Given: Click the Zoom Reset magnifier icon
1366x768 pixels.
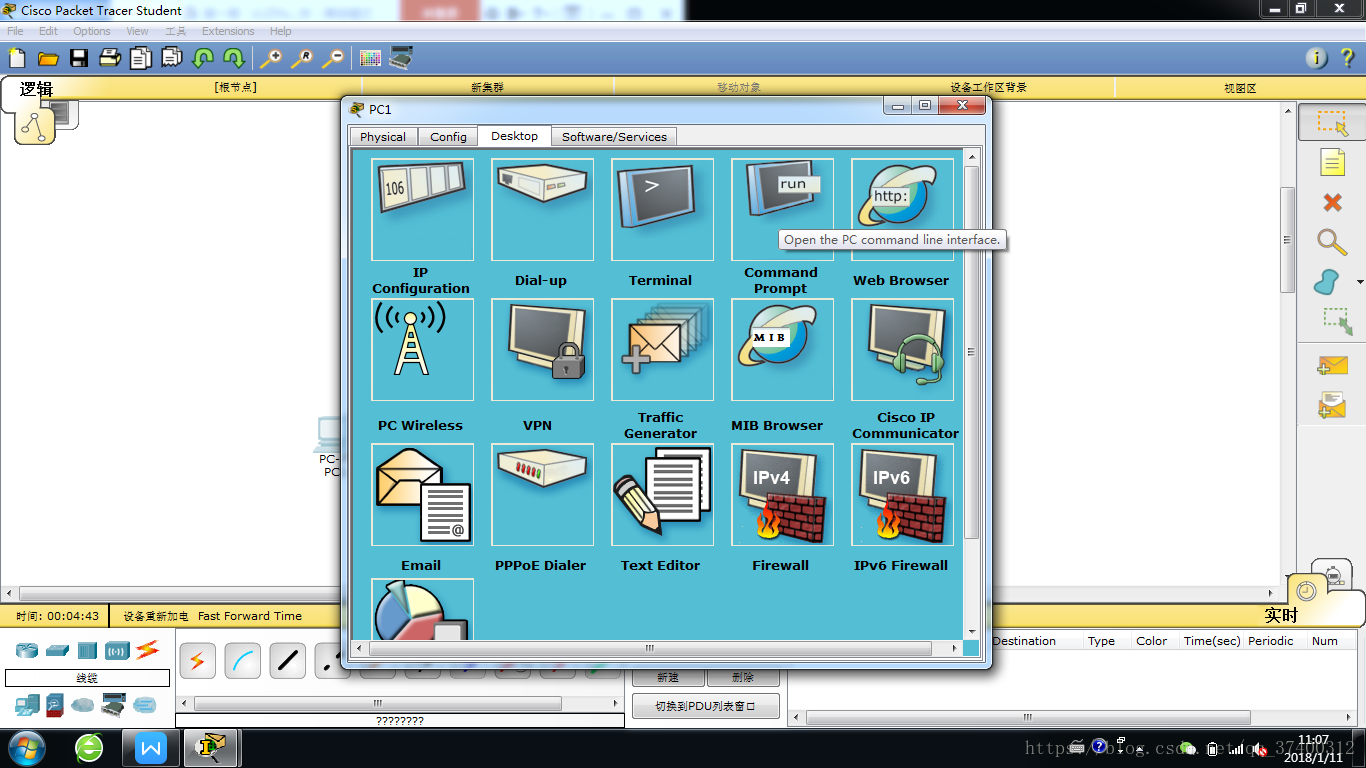Looking at the screenshot, I should (x=302, y=58).
